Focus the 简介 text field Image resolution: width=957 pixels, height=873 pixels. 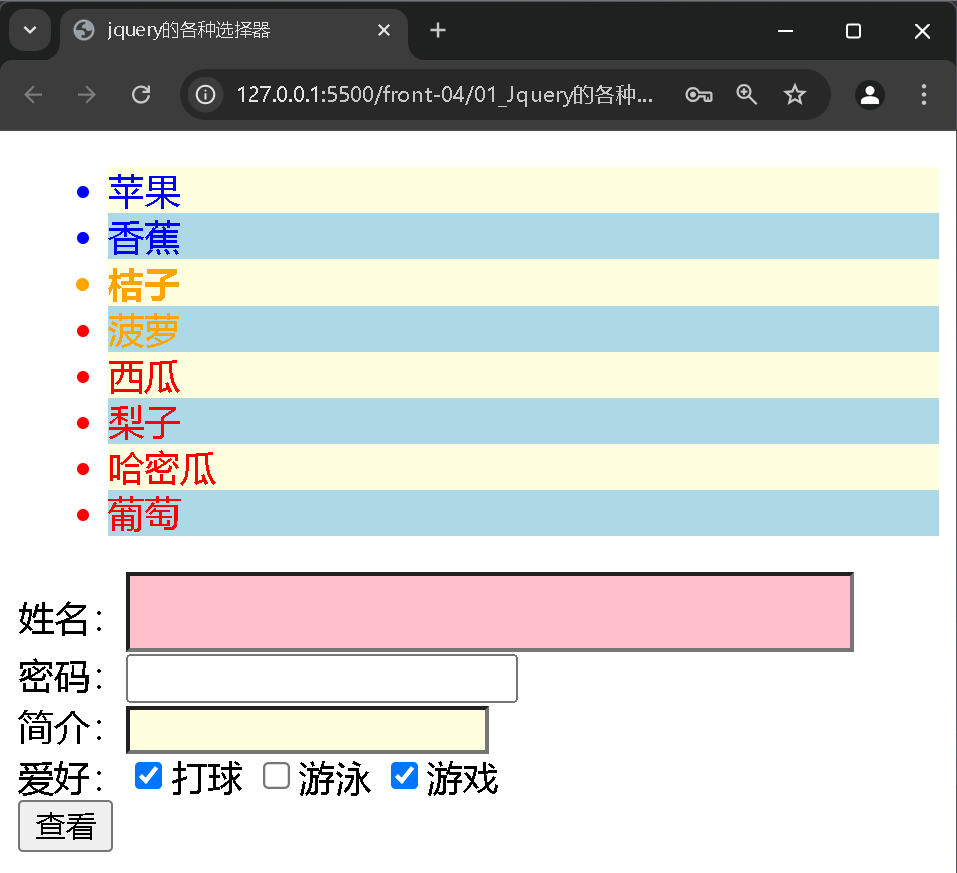pyautogui.click(x=307, y=730)
